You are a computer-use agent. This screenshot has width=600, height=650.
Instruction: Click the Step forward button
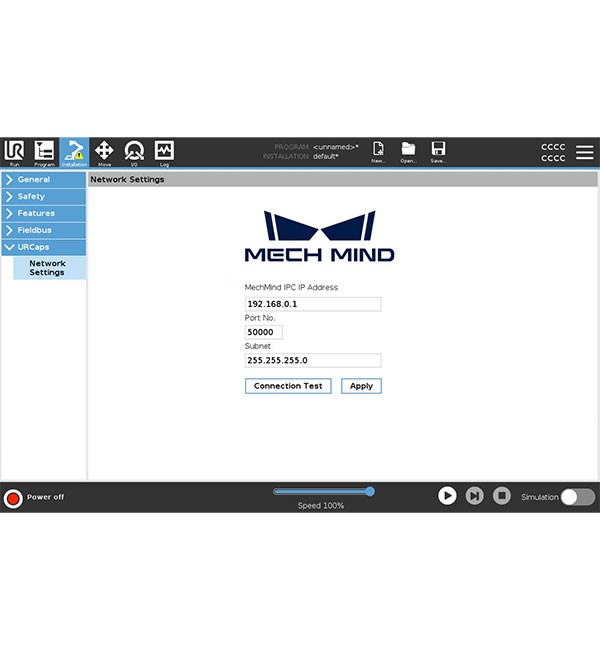tap(474, 496)
